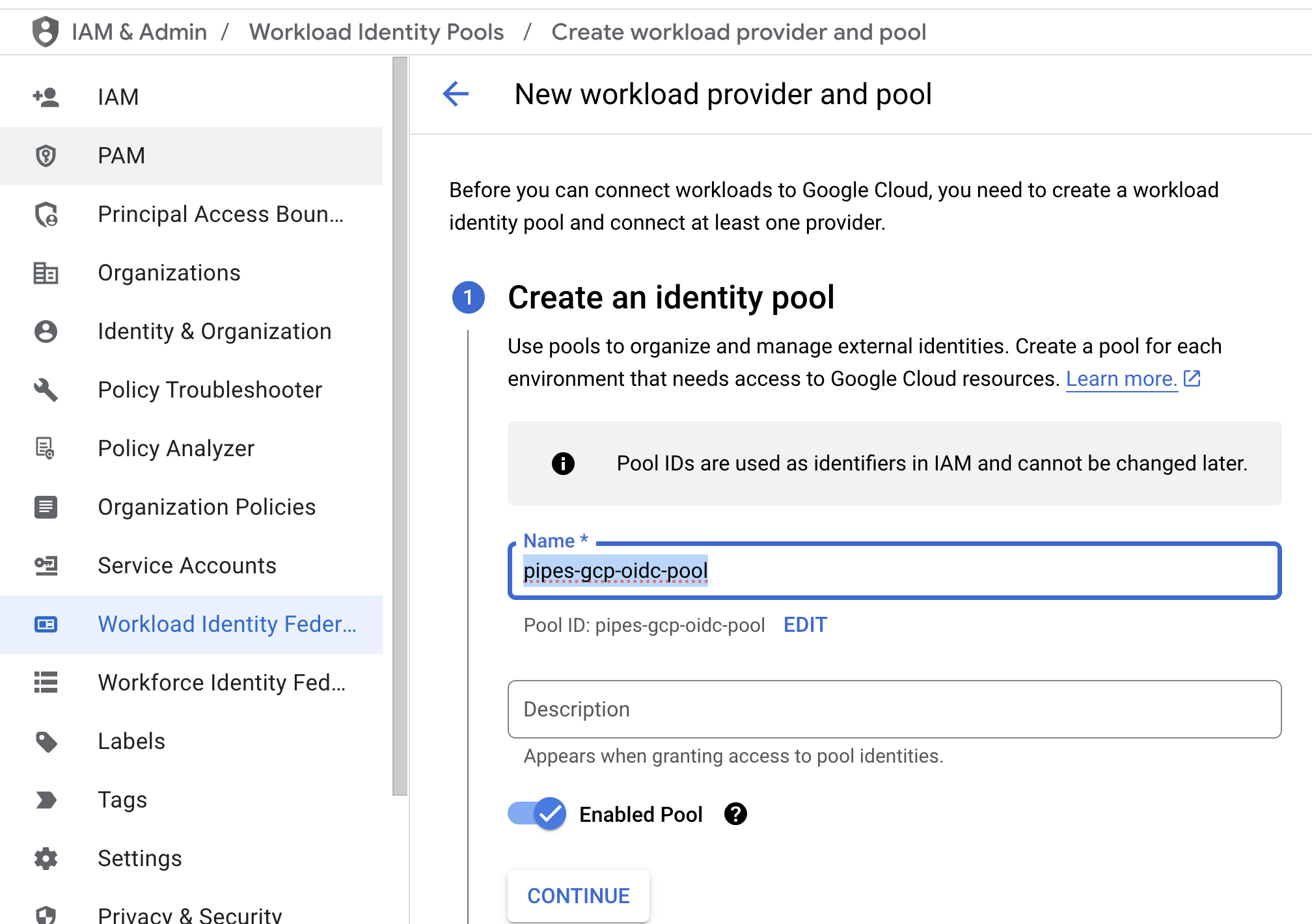Click EDIT next to Pool ID

[805, 625]
